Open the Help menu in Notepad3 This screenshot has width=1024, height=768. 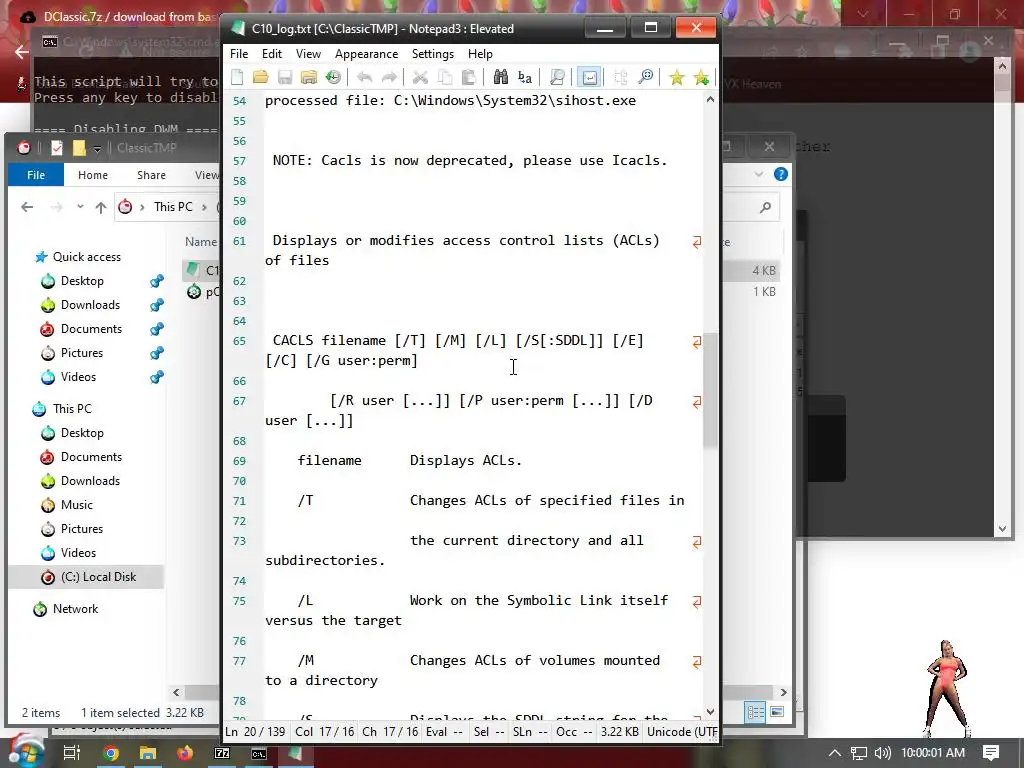point(480,54)
